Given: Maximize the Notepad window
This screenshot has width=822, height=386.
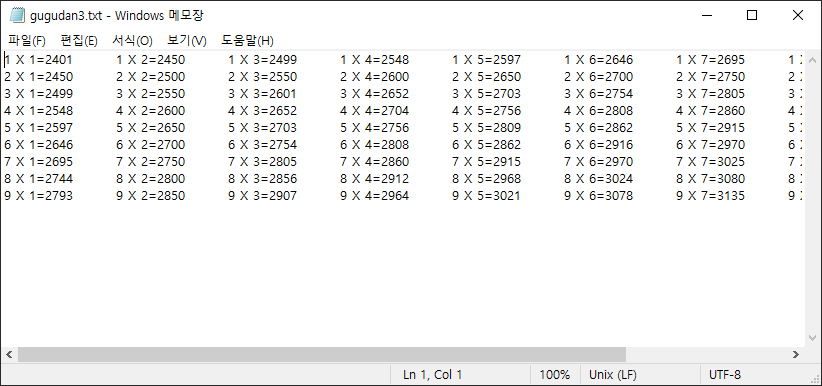Looking at the screenshot, I should coord(752,16).
